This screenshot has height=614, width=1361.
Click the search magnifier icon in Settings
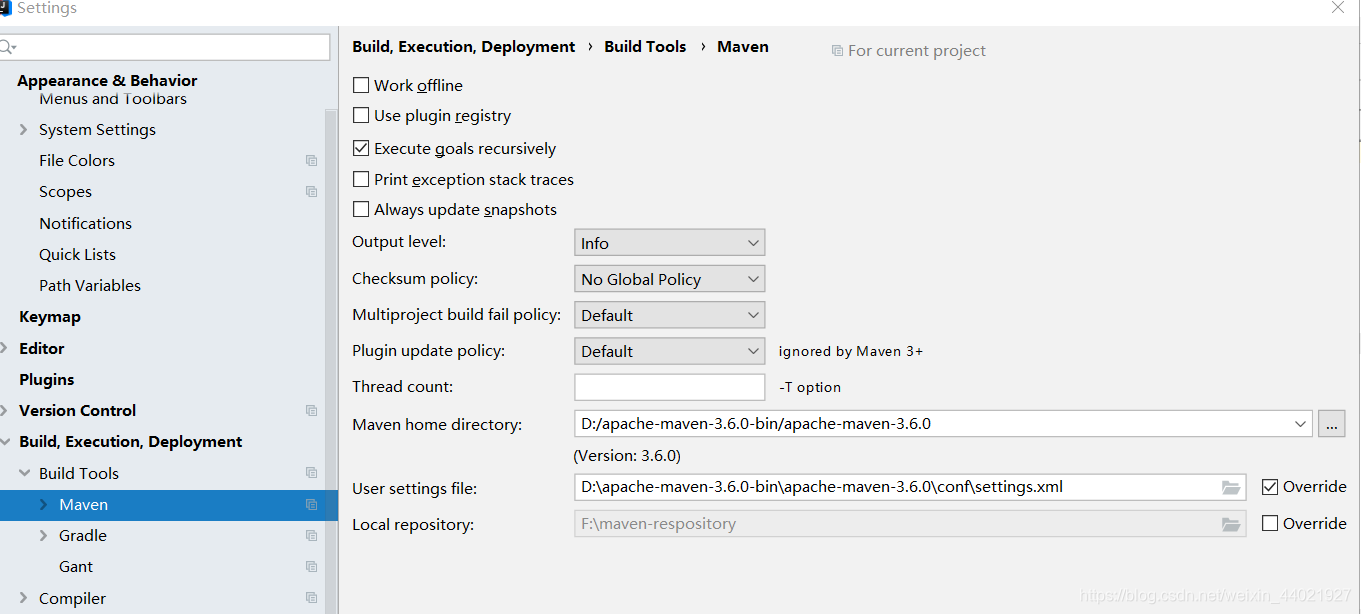pos(8,47)
